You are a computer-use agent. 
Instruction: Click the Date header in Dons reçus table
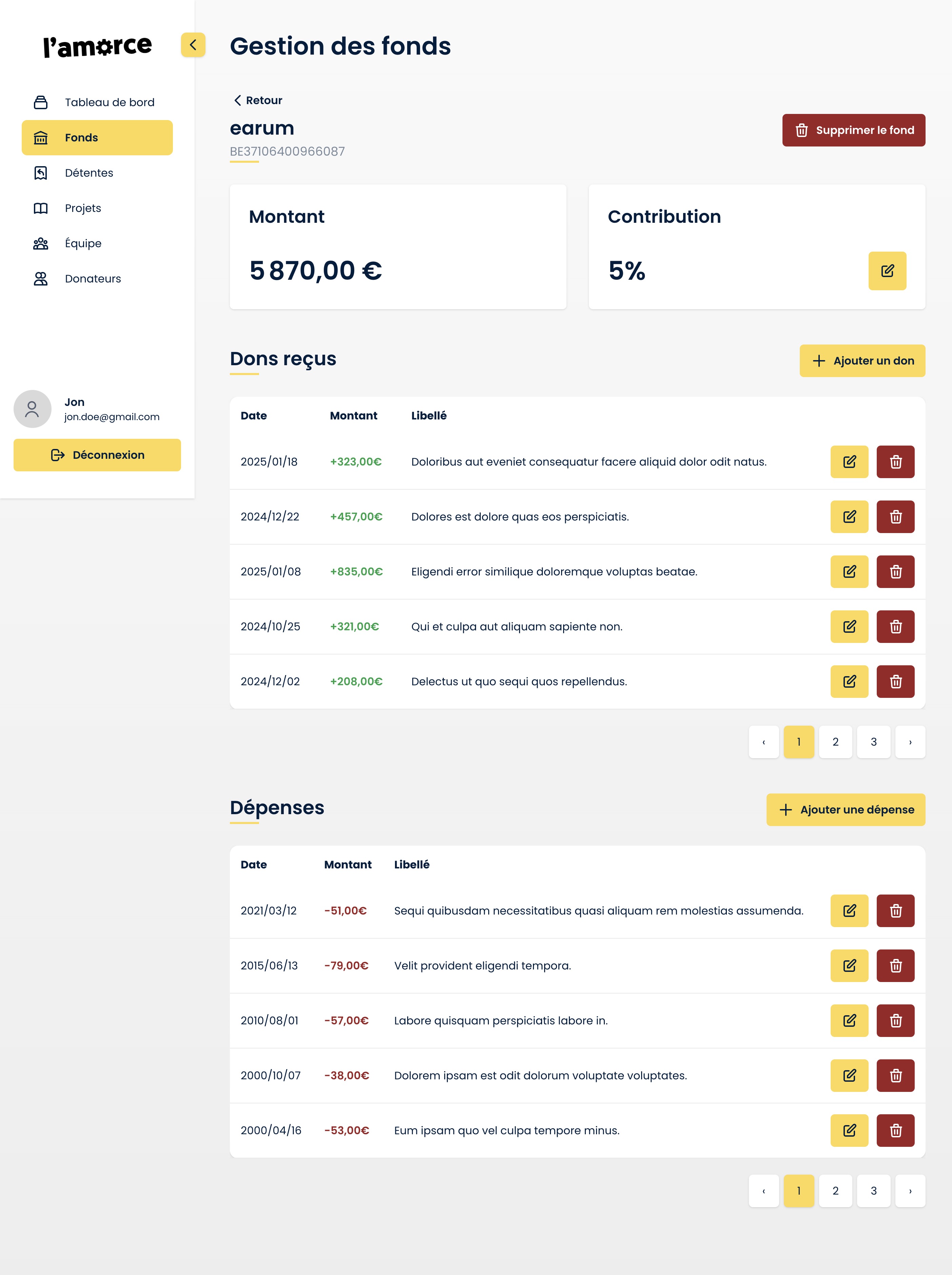254,416
